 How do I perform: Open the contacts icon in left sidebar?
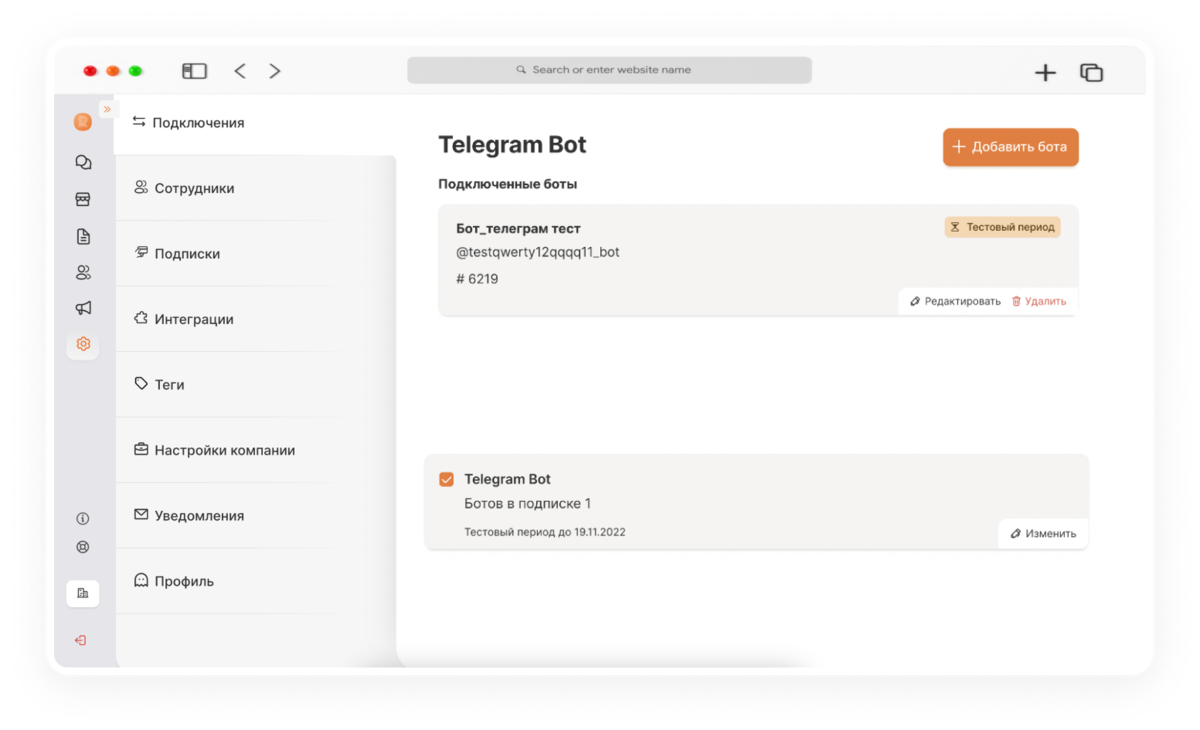click(x=83, y=272)
